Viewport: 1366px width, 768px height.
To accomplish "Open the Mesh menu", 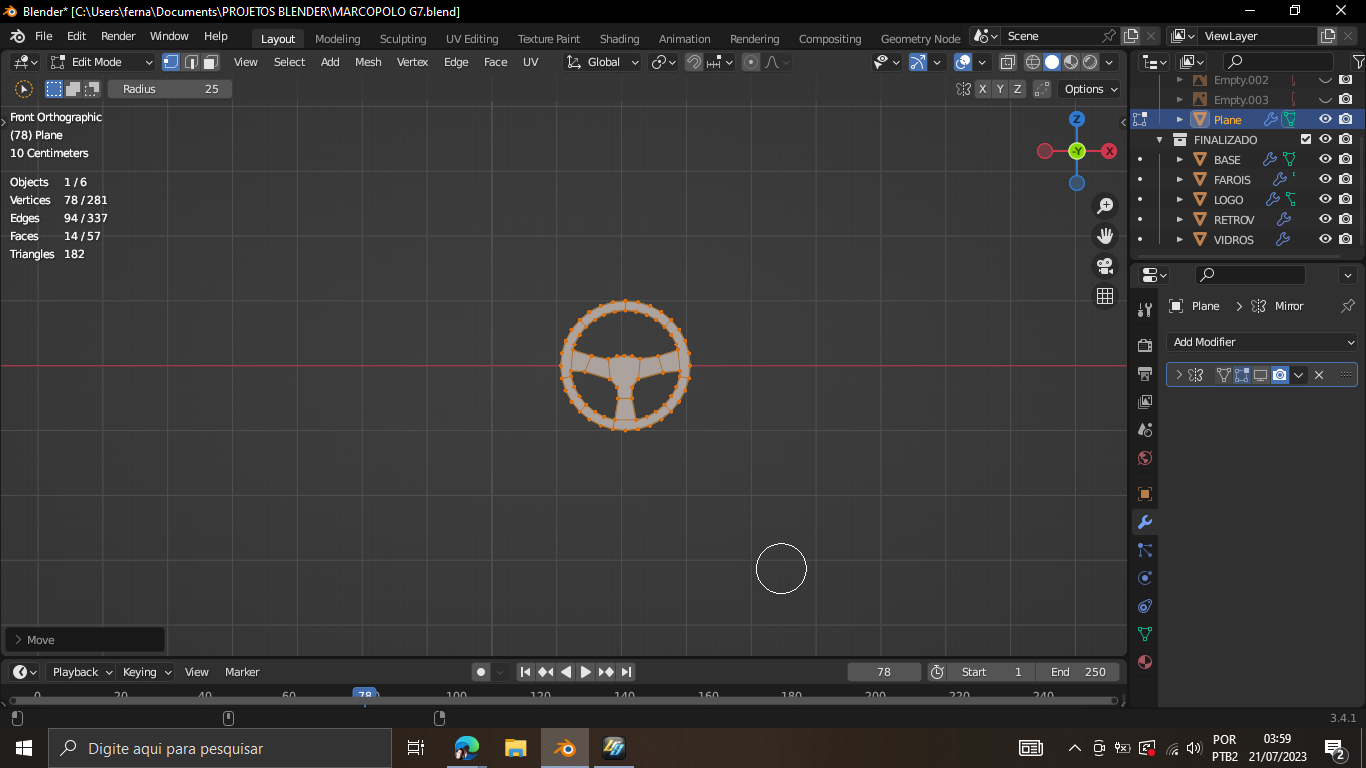I will pos(368,62).
